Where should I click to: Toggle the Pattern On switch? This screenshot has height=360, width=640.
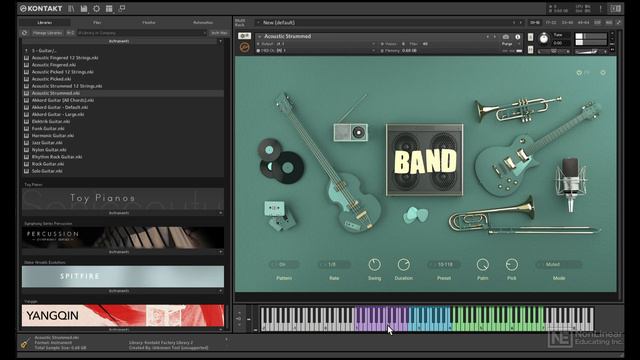click(284, 264)
